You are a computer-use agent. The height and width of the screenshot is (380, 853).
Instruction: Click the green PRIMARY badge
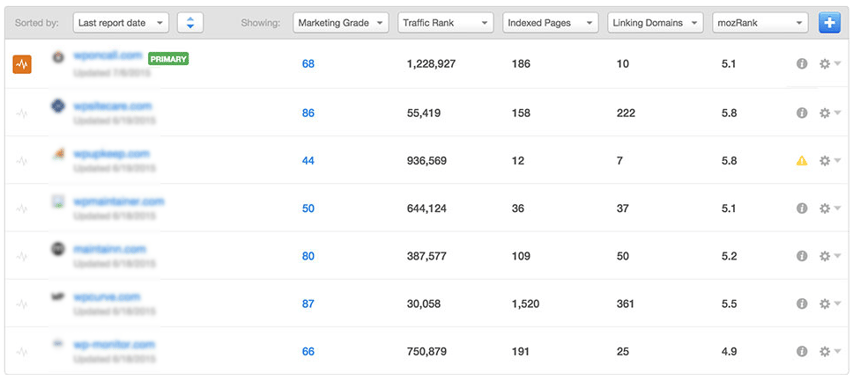pos(169,59)
